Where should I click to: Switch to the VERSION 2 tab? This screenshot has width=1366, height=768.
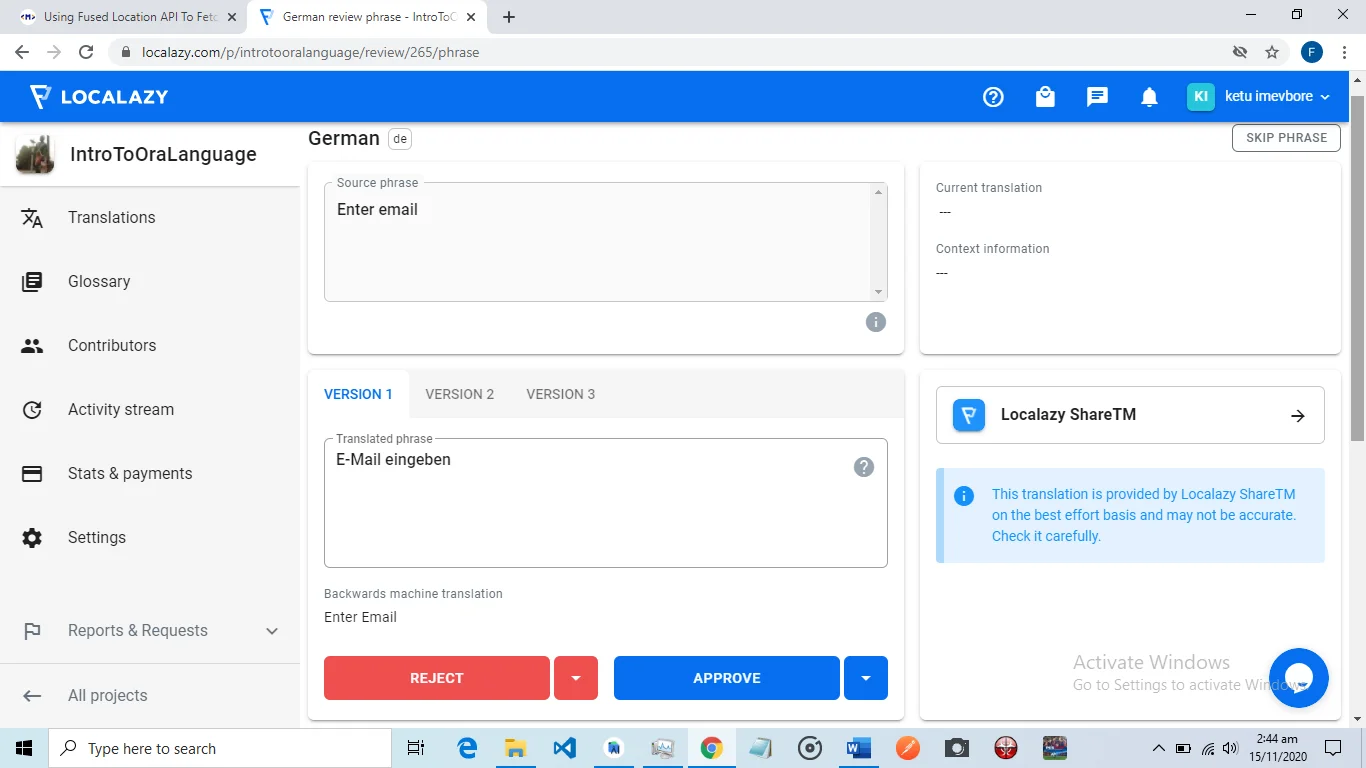(x=460, y=394)
